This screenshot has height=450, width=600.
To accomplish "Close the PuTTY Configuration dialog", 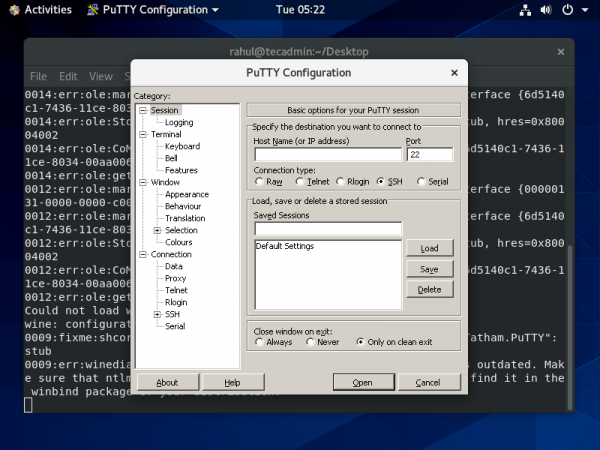I will click(454, 73).
